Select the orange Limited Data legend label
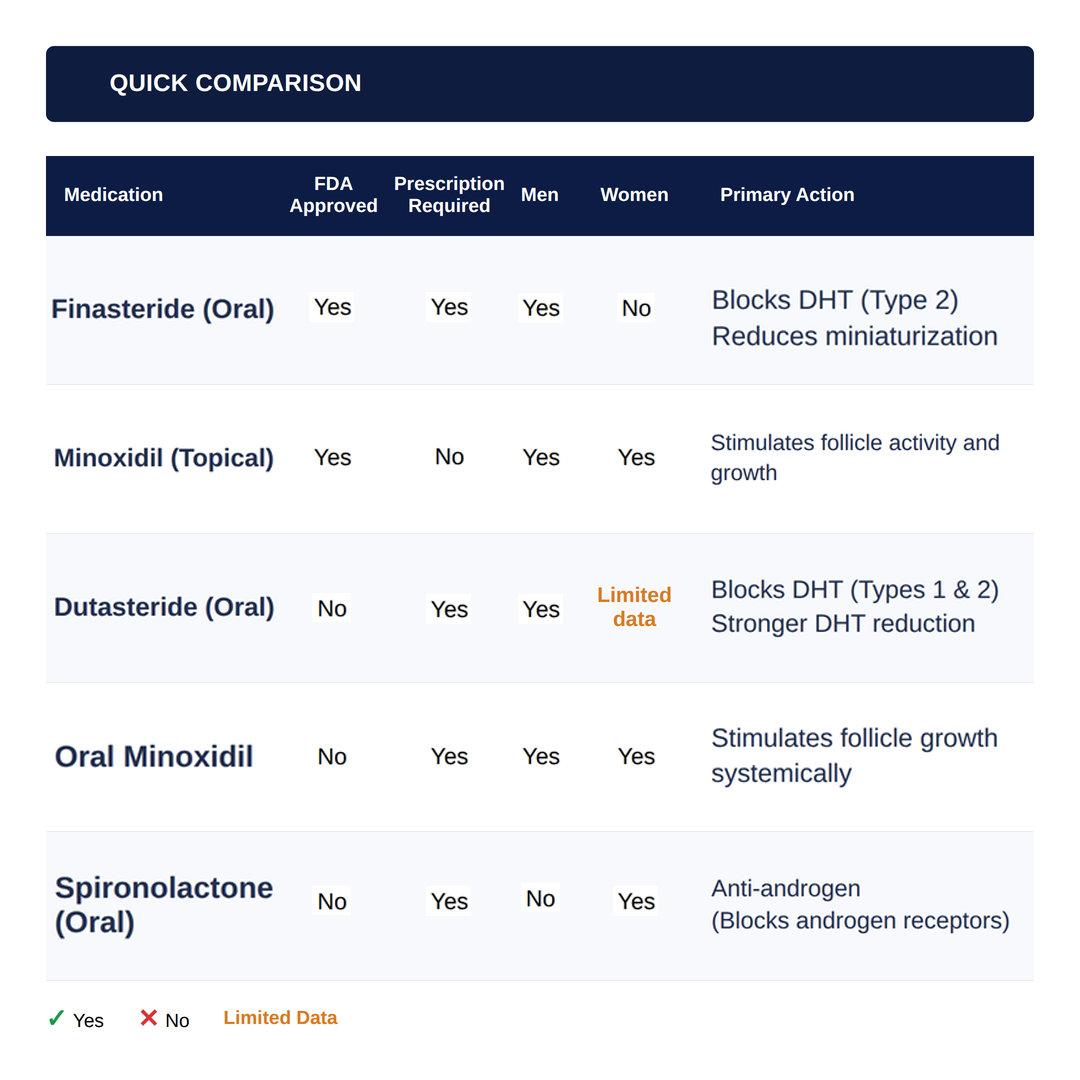1080x1080 pixels. coord(280,1017)
